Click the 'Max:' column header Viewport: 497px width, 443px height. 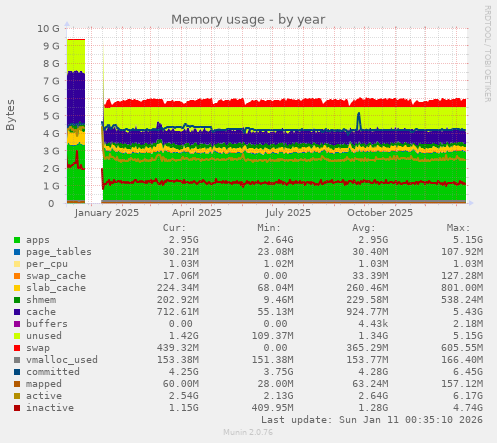click(458, 228)
